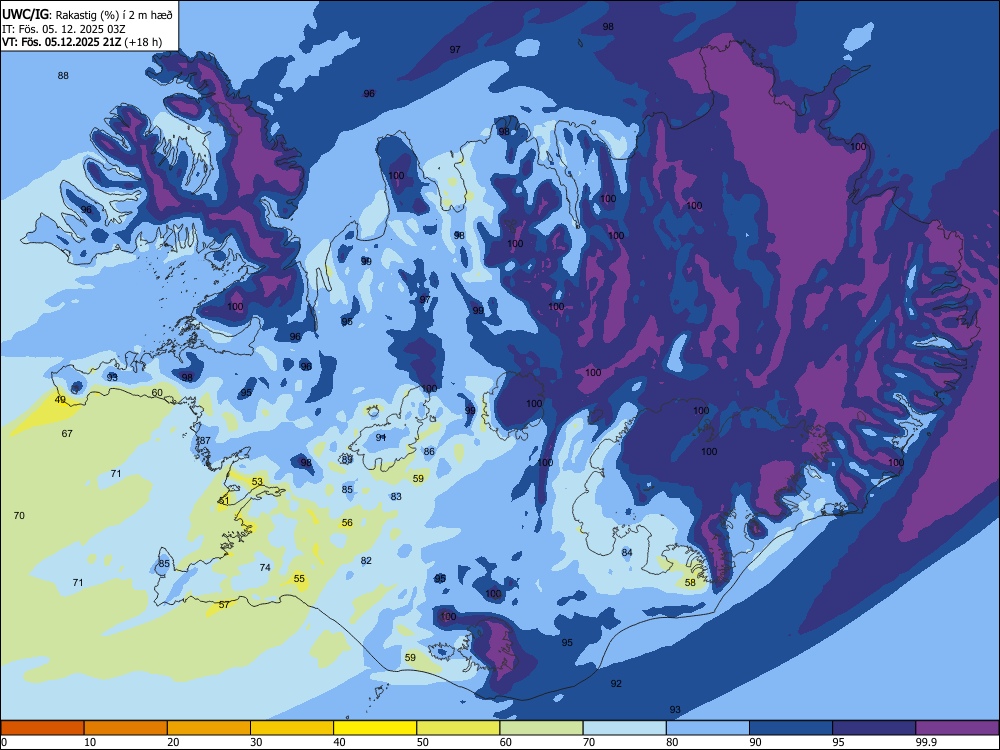The width and height of the screenshot is (1000, 750).
Task: Click the title 'Rakastig (%) í 2 m hæð'
Action: tap(114, 13)
